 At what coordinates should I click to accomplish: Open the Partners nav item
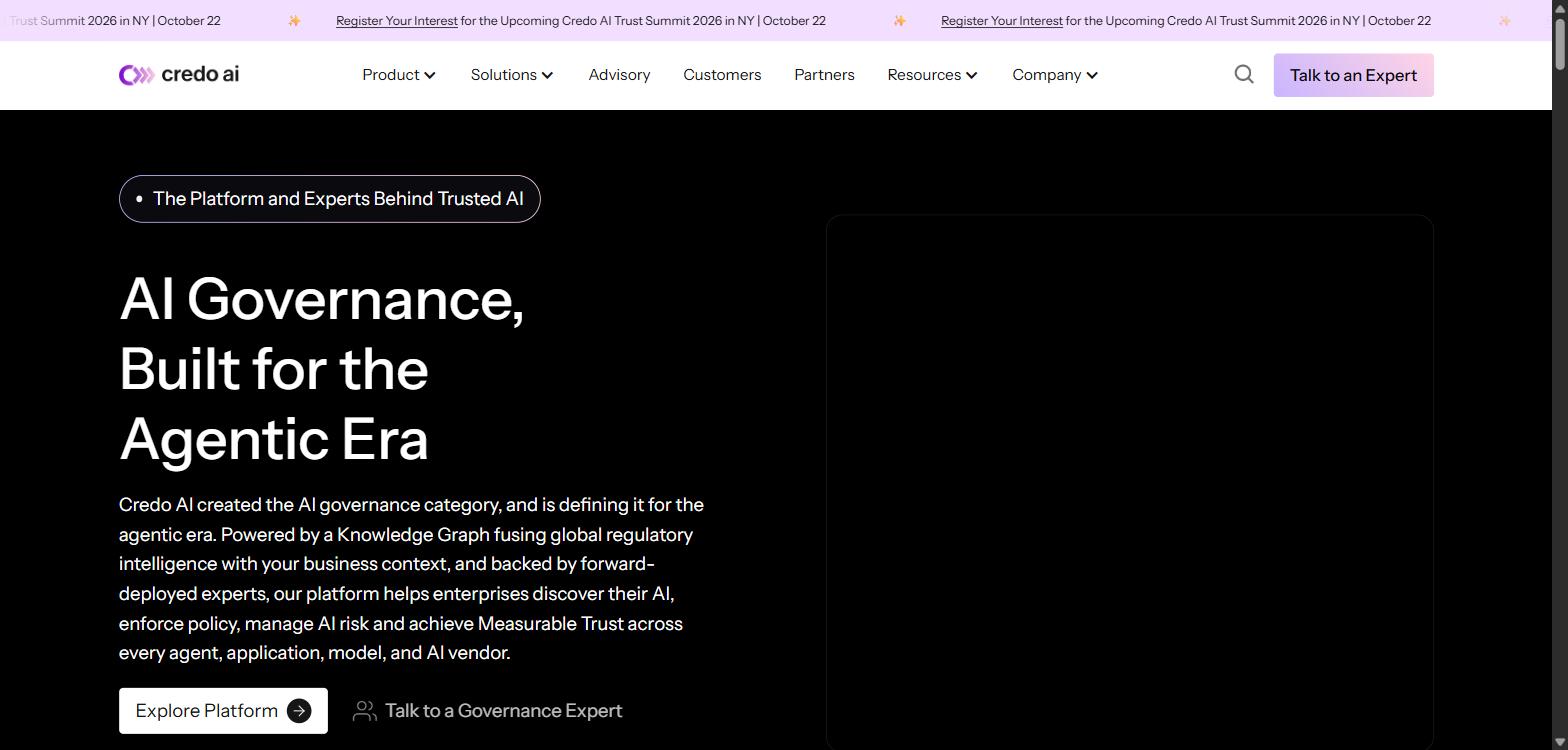[824, 75]
